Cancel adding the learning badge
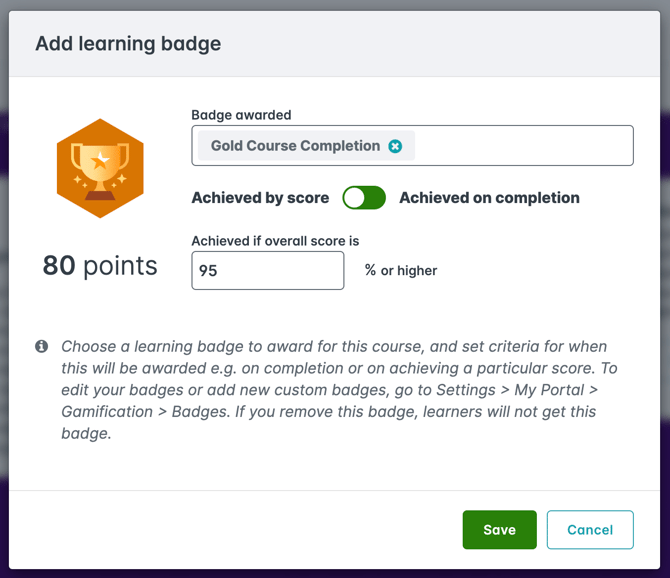Image resolution: width=670 pixels, height=578 pixels. coord(590,530)
